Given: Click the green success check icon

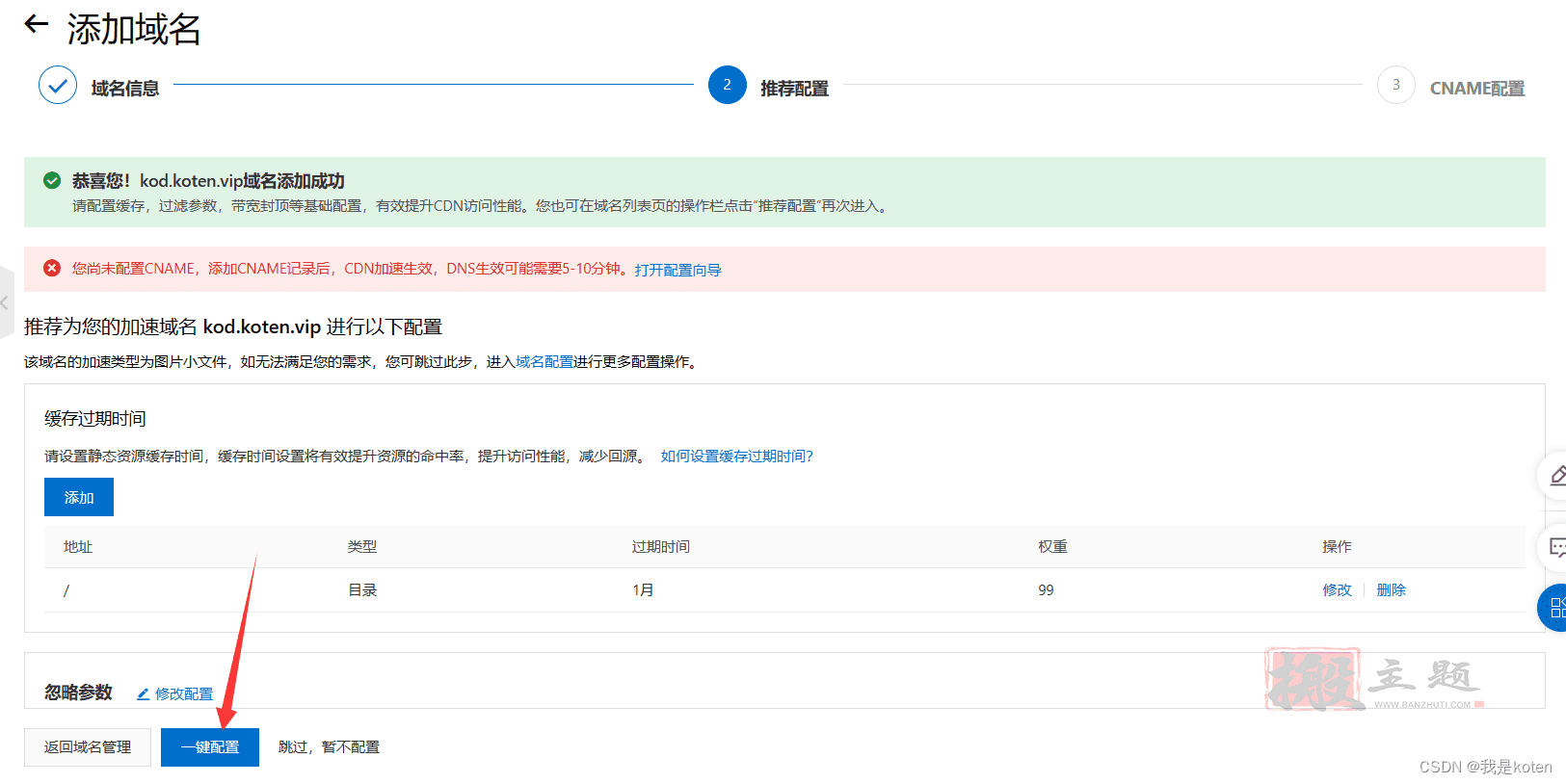Looking at the screenshot, I should (52, 180).
